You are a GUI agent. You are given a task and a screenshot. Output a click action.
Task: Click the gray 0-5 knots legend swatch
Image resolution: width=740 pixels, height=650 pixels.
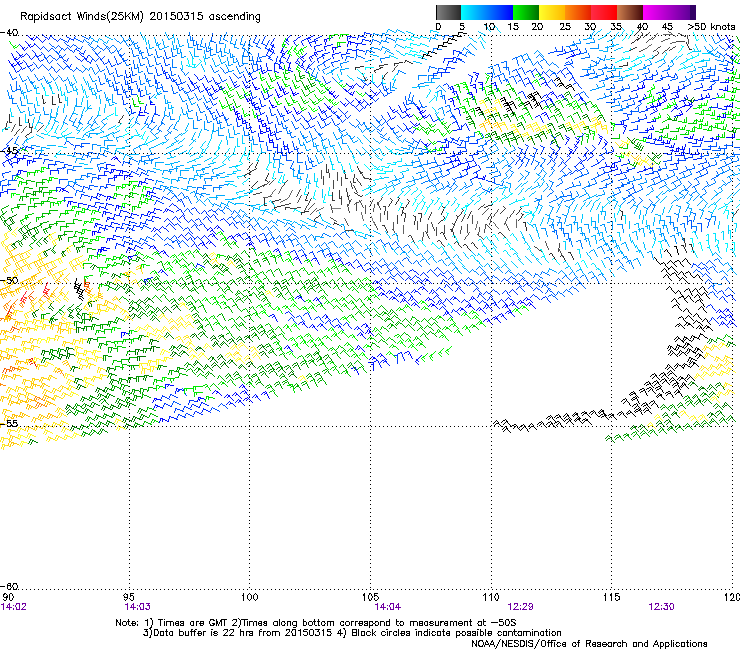(x=448, y=12)
